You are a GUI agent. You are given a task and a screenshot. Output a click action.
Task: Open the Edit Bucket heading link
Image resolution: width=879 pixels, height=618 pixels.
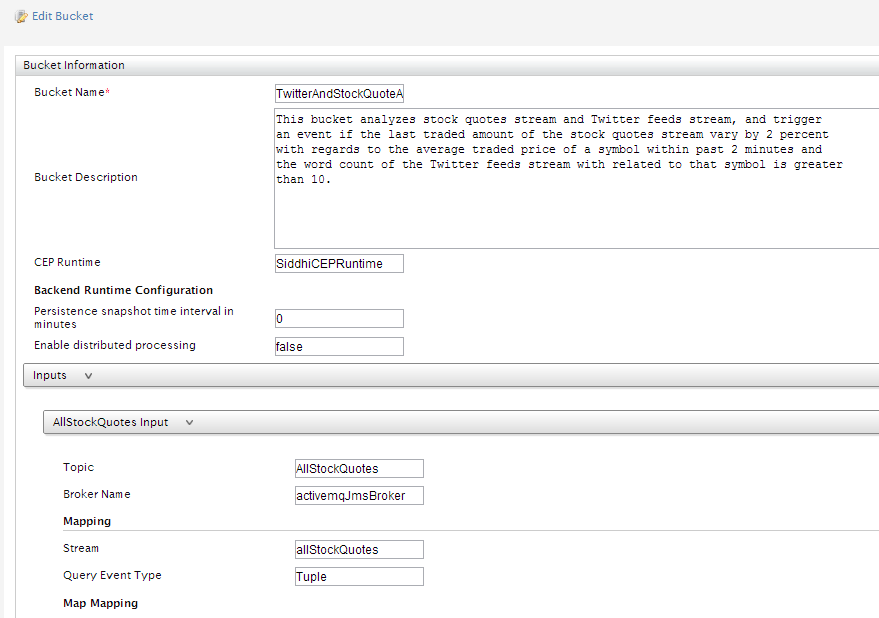[62, 16]
